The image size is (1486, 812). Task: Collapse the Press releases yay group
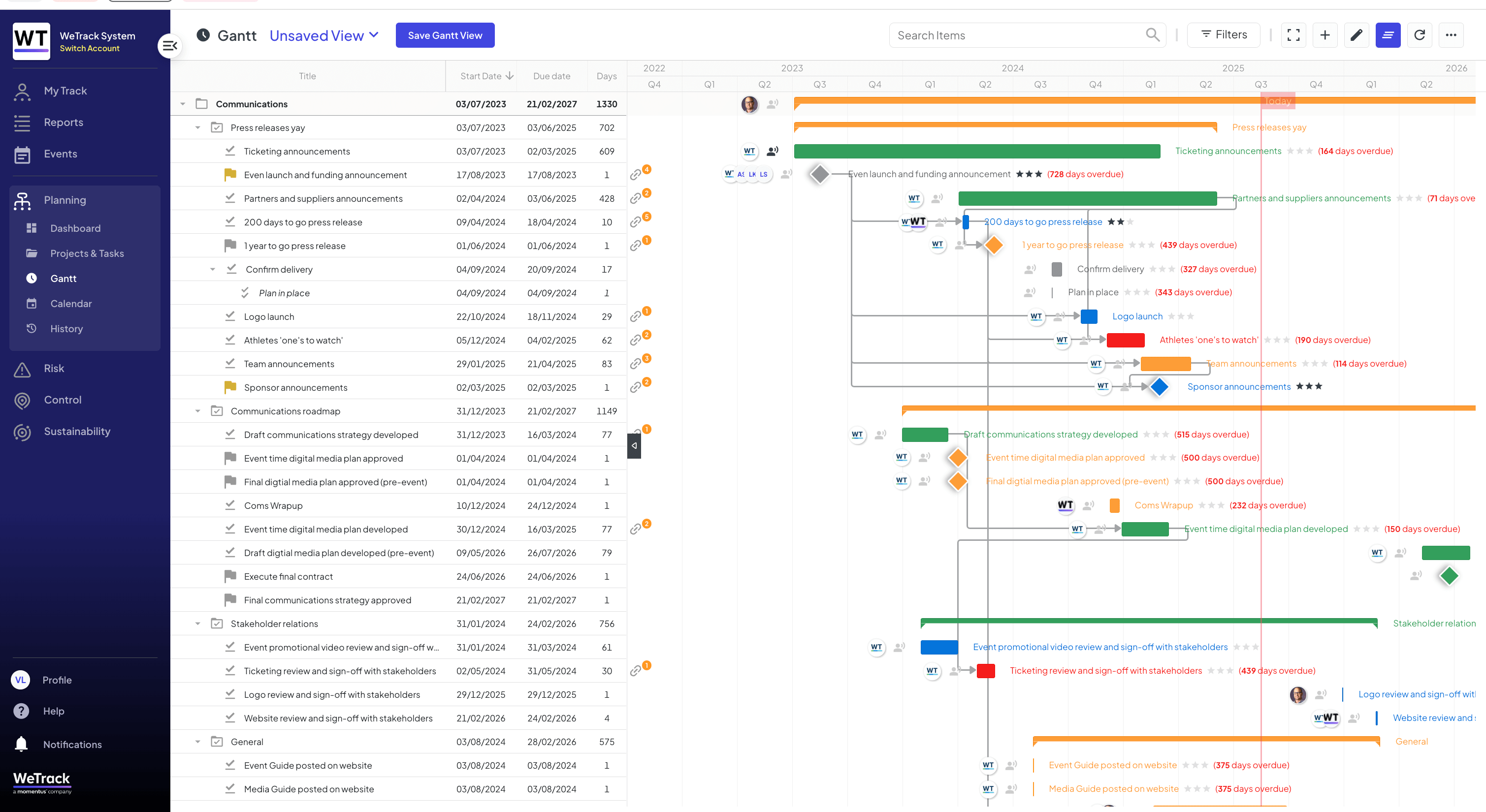(x=198, y=127)
